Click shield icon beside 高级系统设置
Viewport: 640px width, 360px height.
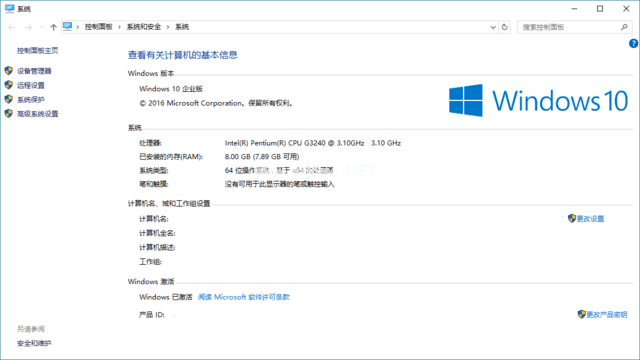(x=9, y=113)
